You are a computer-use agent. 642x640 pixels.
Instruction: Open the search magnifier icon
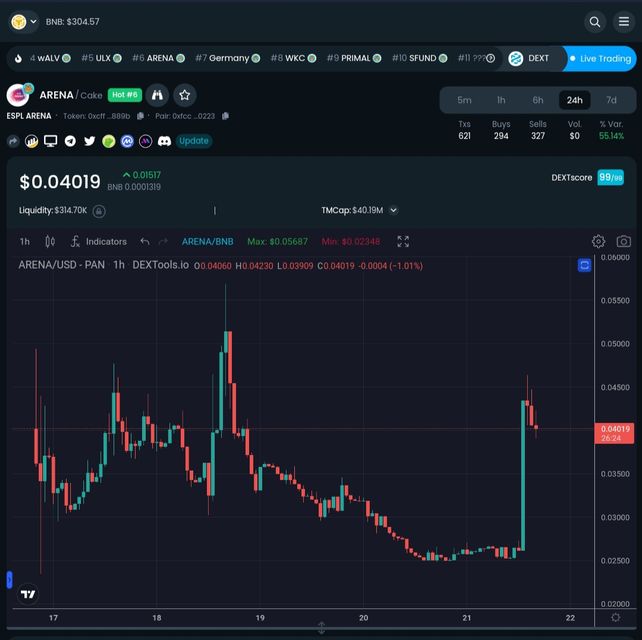point(595,22)
